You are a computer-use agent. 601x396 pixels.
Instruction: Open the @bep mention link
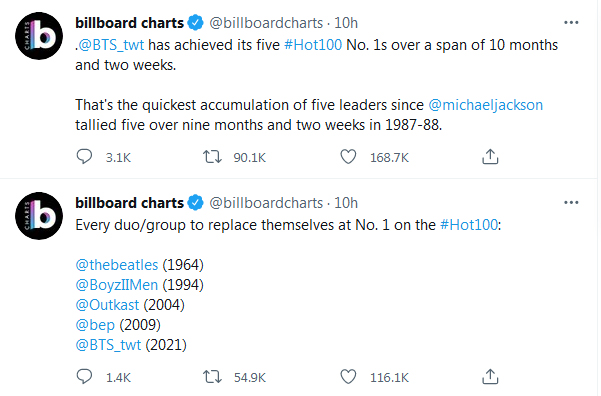coord(95,325)
